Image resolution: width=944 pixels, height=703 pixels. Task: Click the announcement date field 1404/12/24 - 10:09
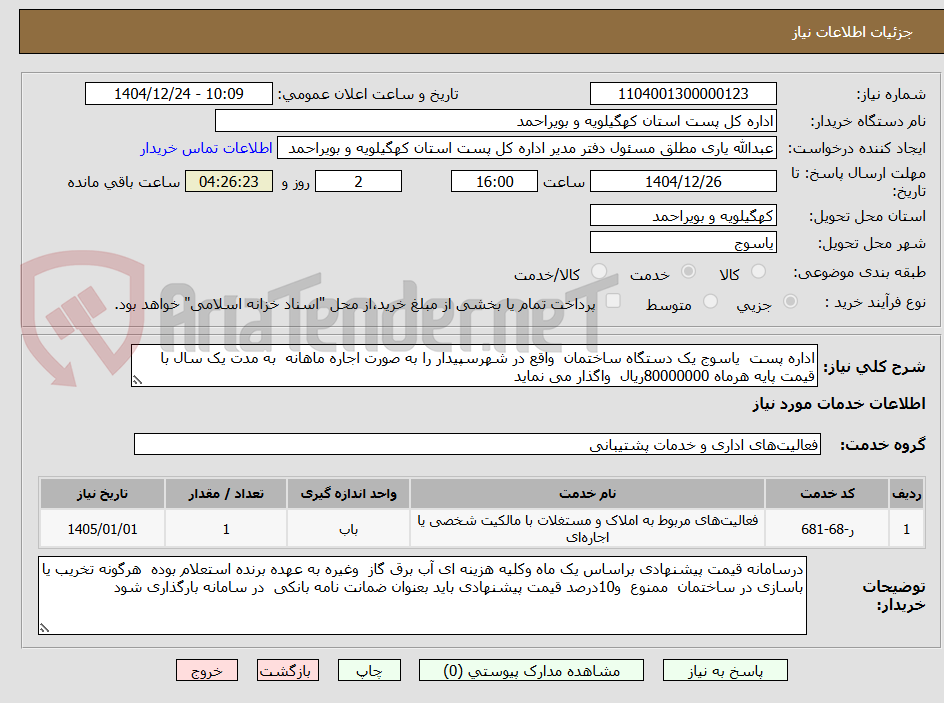pos(179,94)
